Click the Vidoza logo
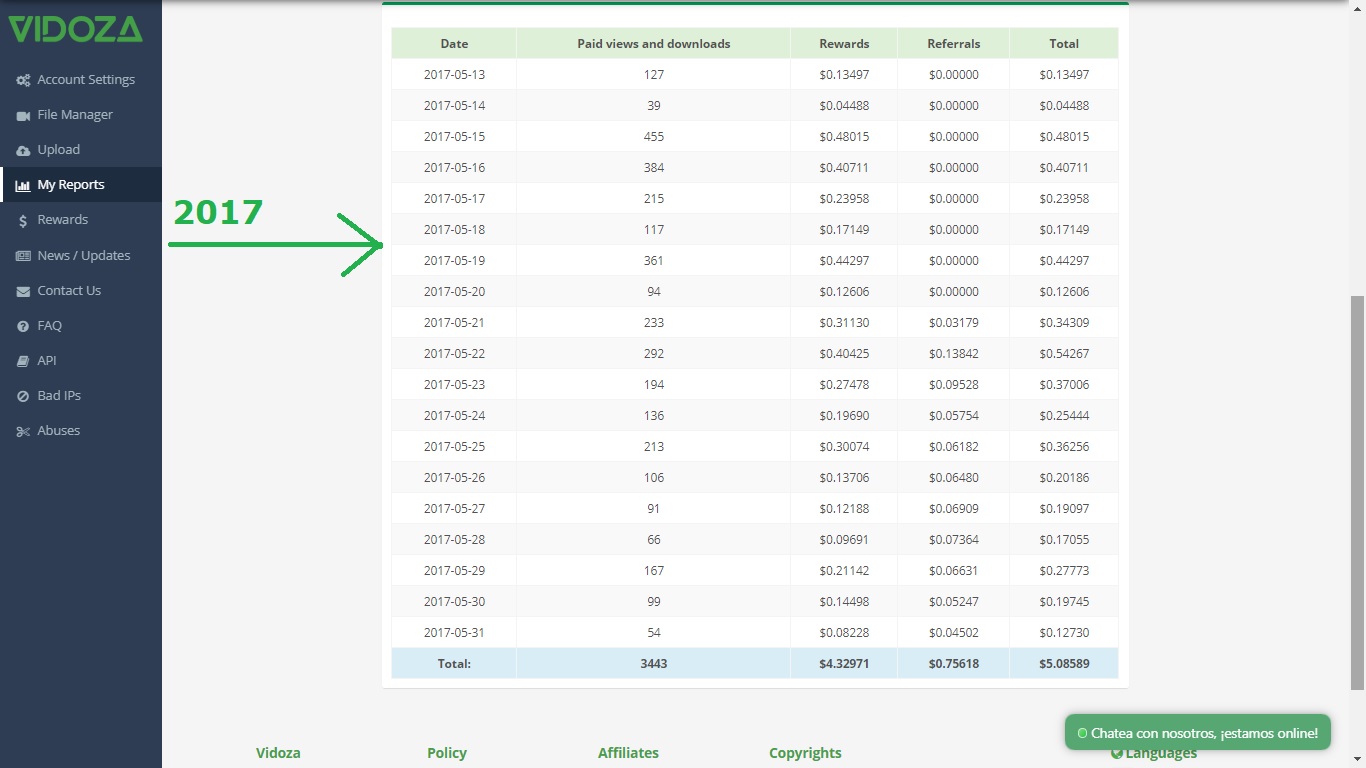The width and height of the screenshot is (1366, 768). 76,29
